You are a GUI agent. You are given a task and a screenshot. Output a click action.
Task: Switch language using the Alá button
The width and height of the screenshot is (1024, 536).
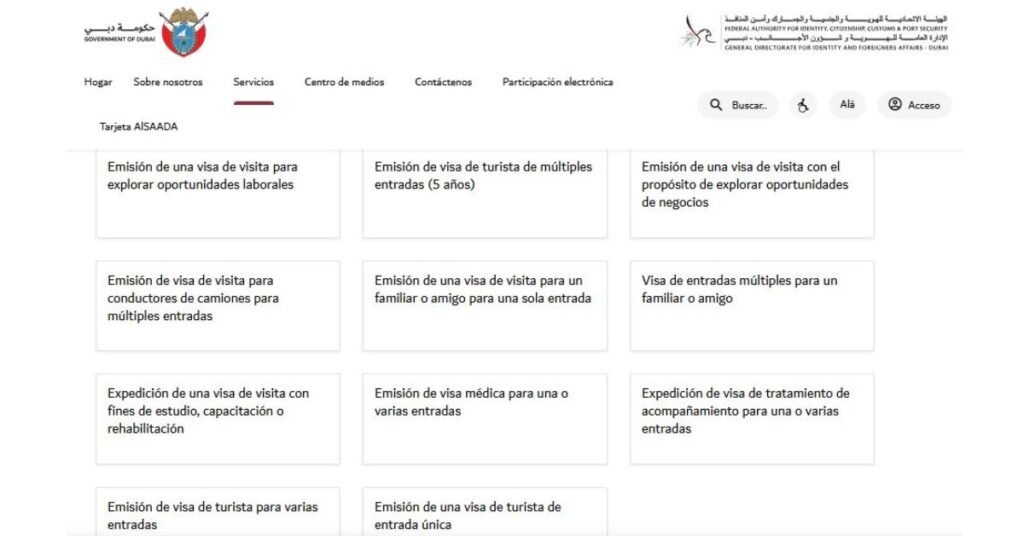(x=846, y=105)
